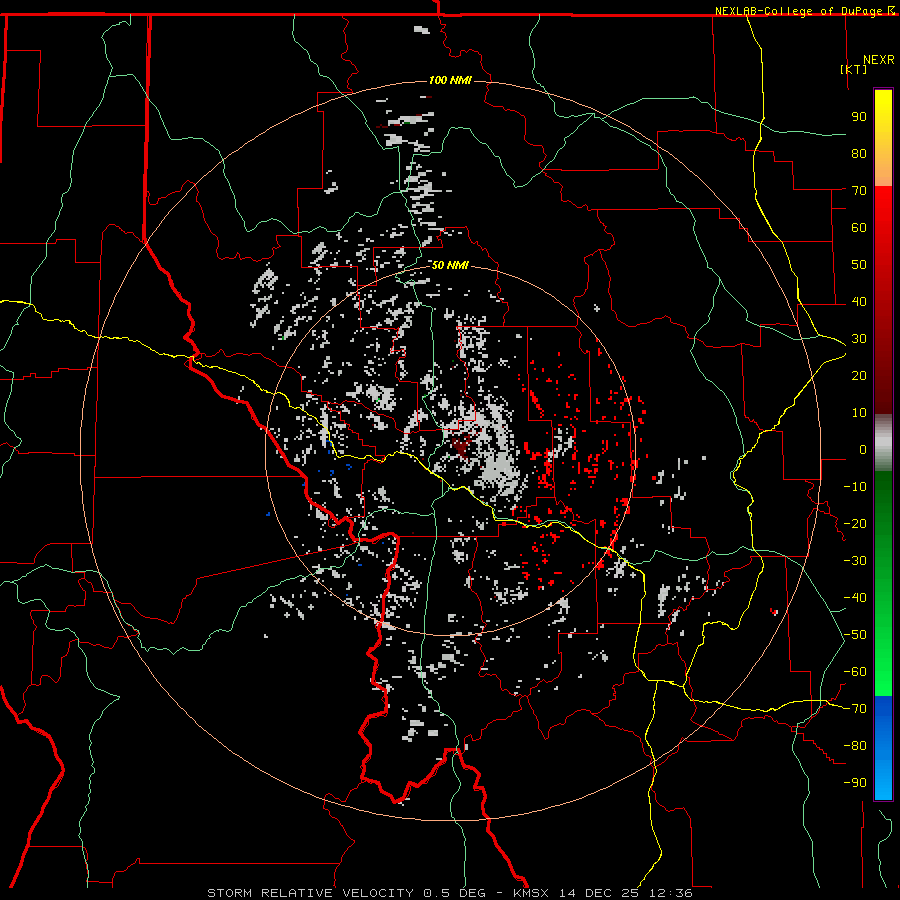Click the 14 DEC 25 date text

599,893
